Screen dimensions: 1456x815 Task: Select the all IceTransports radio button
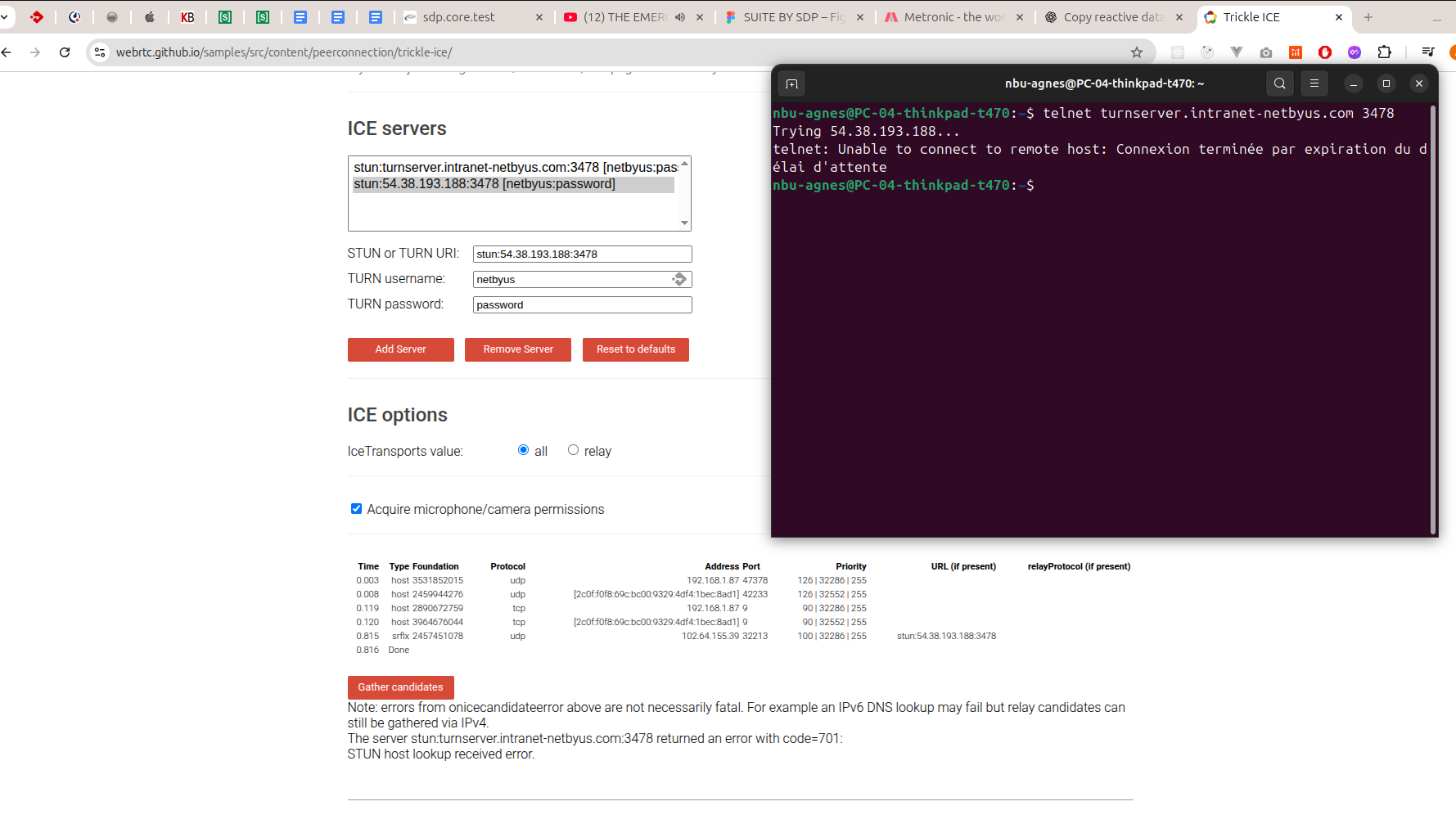coord(523,450)
